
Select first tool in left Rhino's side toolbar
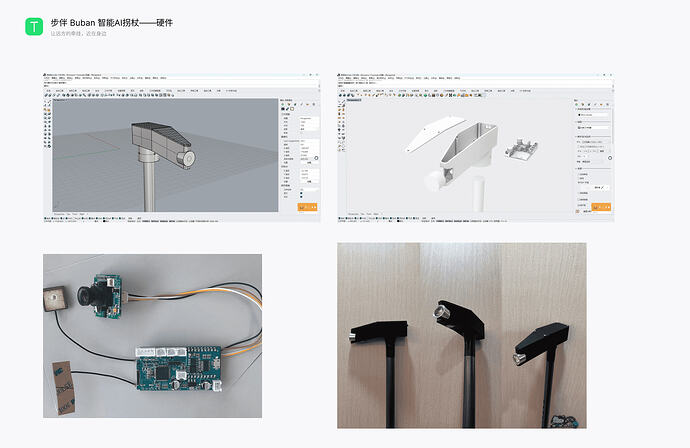pyautogui.click(x=45, y=102)
